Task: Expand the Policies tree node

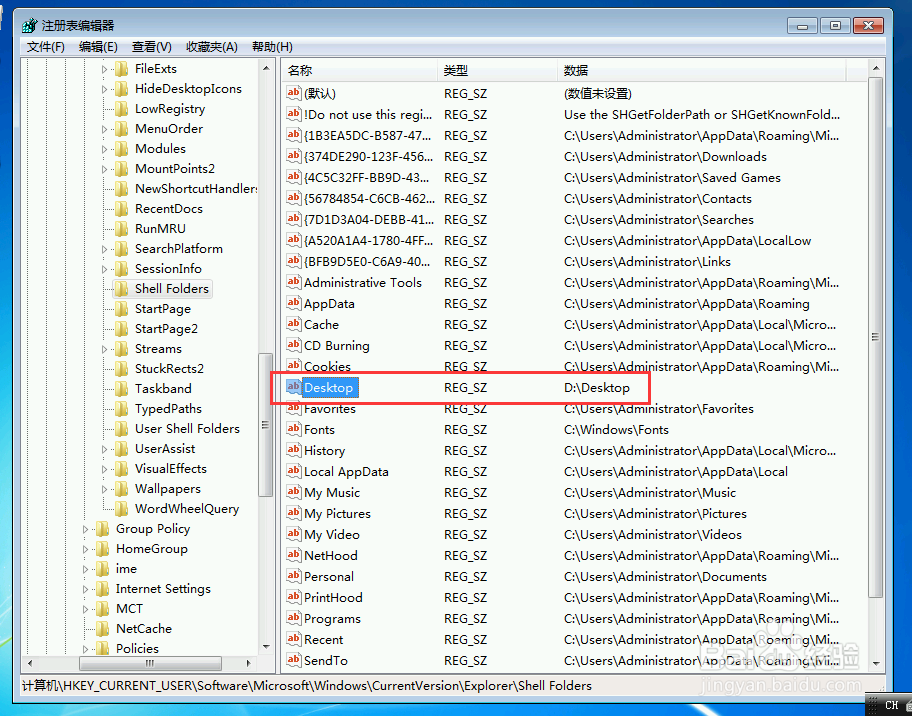Action: click(86, 648)
